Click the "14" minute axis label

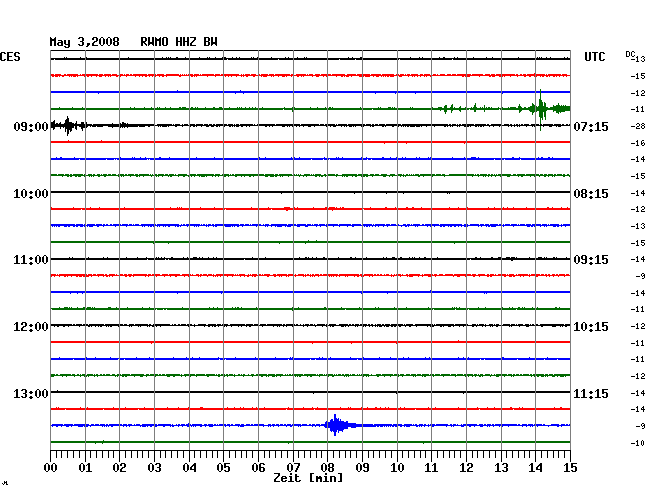[x=535, y=467]
